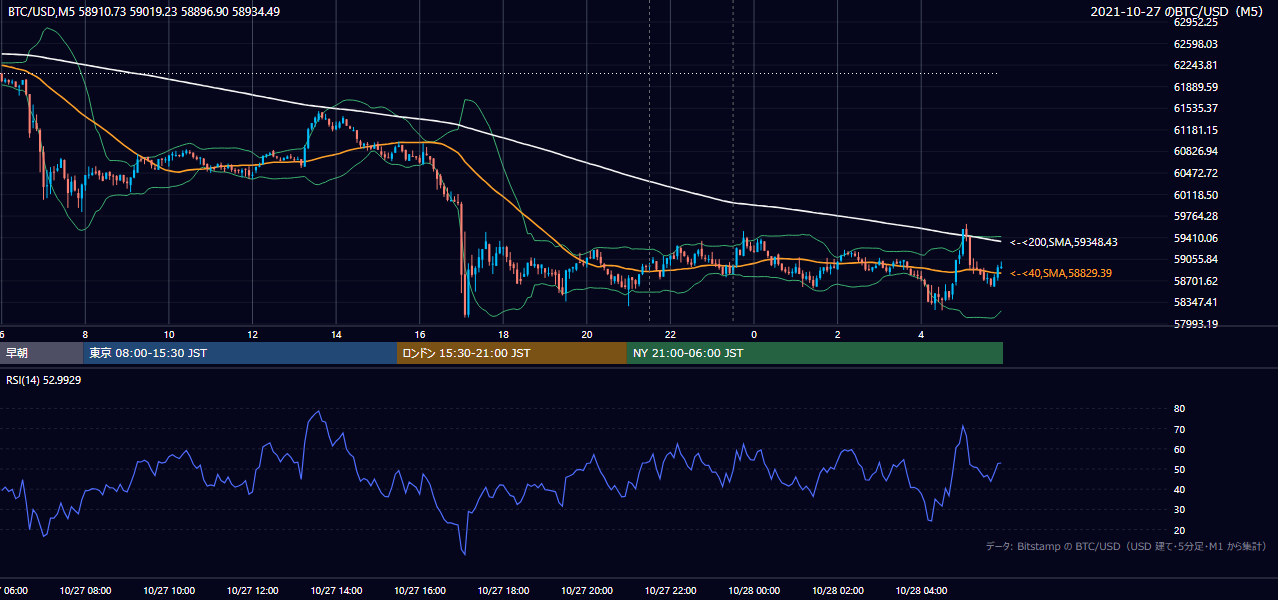Click the 60118.50 price axis label

[1195, 195]
